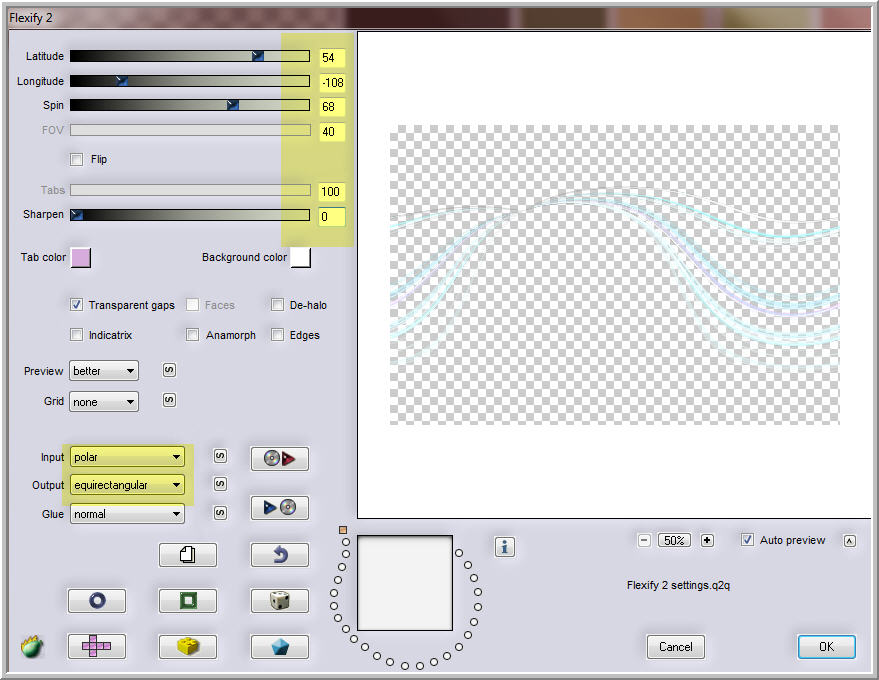Open the Background color swatch
879x680 pixels.
[300, 258]
